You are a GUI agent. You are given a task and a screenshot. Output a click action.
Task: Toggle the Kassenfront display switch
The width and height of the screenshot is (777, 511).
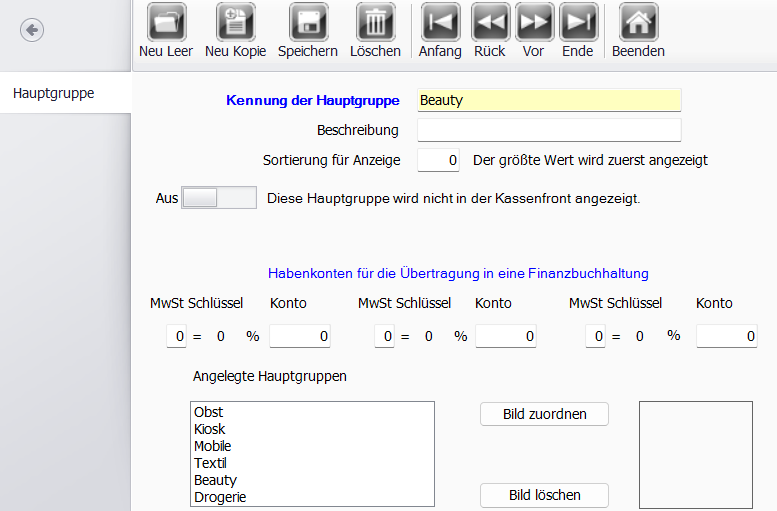[x=218, y=198]
